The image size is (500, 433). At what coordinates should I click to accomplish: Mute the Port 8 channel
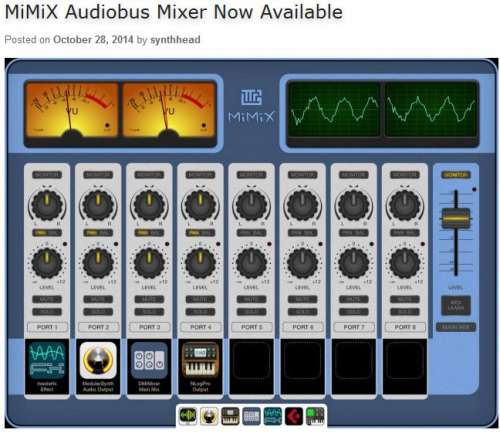(x=405, y=299)
